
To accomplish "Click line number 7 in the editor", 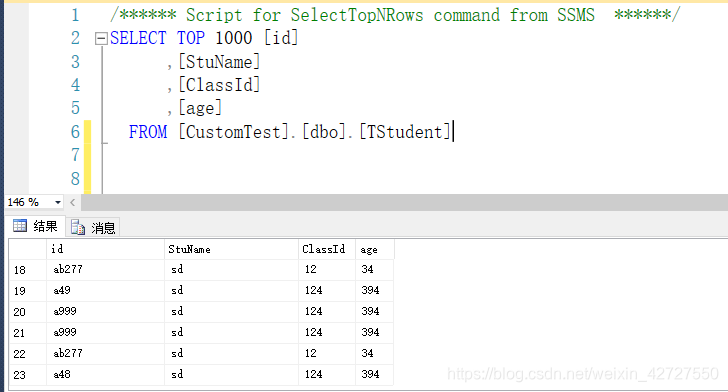I will [x=75, y=155].
